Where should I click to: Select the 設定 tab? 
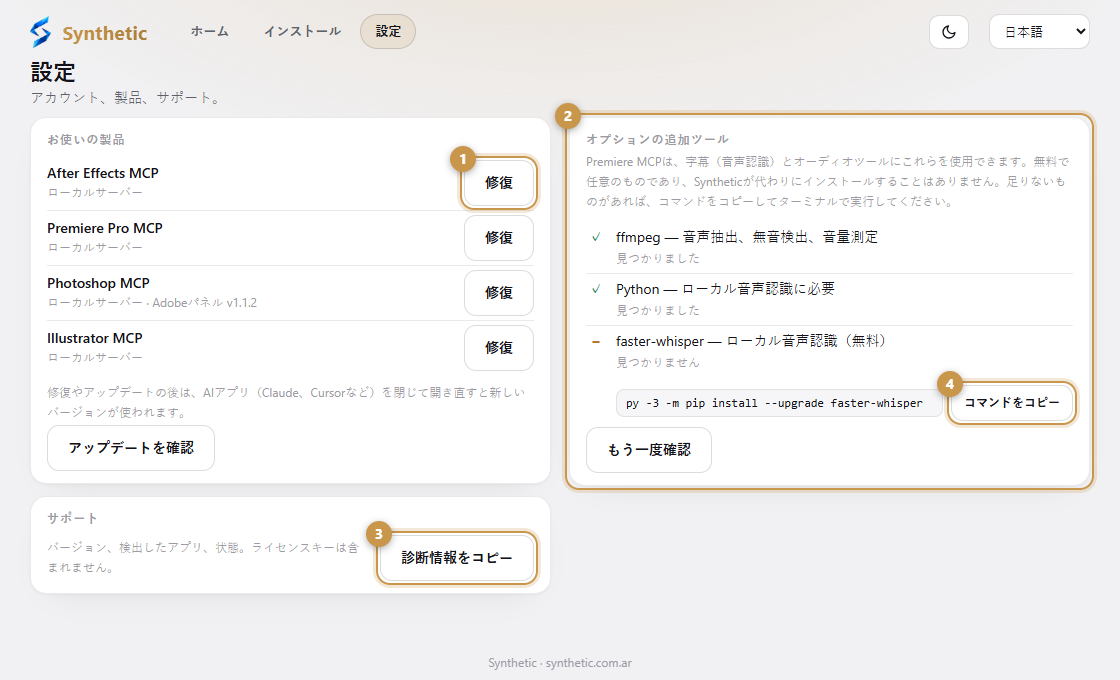click(388, 31)
